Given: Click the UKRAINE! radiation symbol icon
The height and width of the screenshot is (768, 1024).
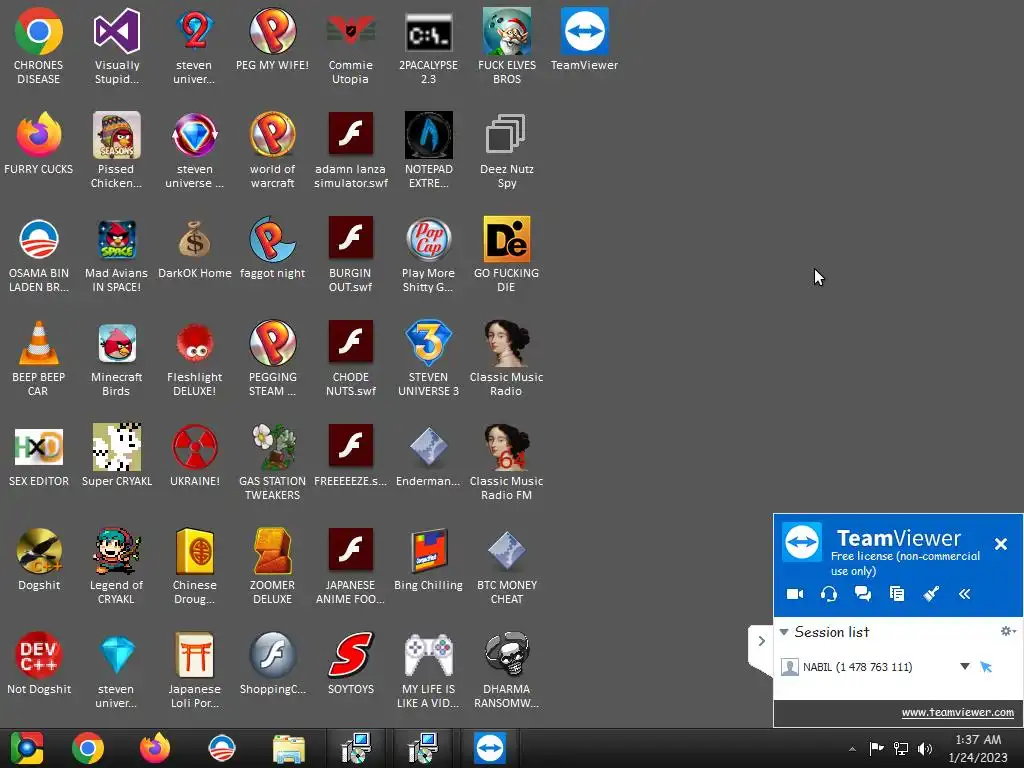Looking at the screenshot, I should point(195,456).
